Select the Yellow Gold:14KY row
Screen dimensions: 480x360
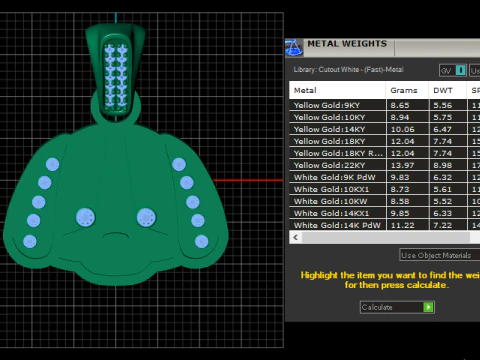(385, 129)
